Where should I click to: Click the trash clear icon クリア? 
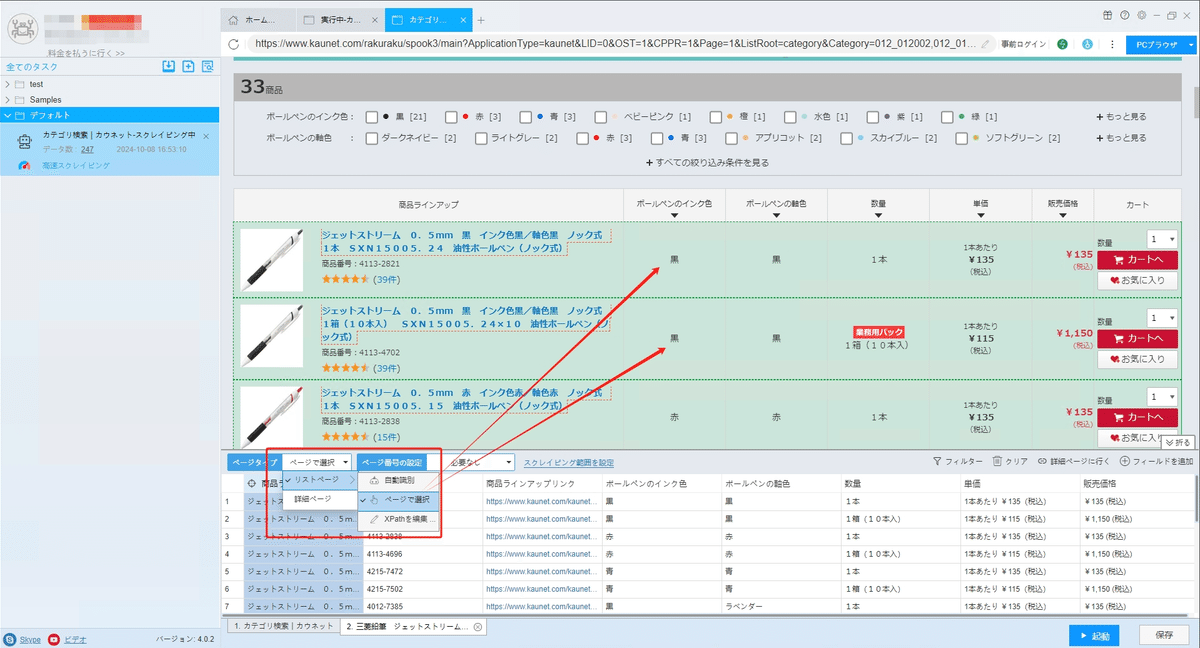[997, 462]
